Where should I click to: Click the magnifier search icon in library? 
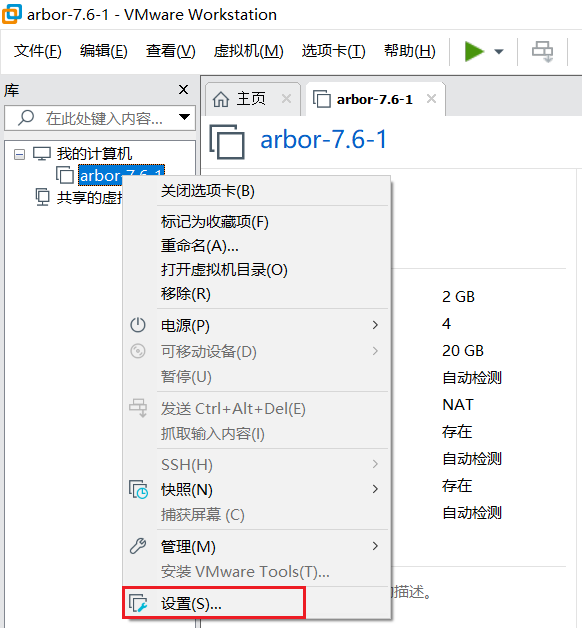(x=26, y=118)
